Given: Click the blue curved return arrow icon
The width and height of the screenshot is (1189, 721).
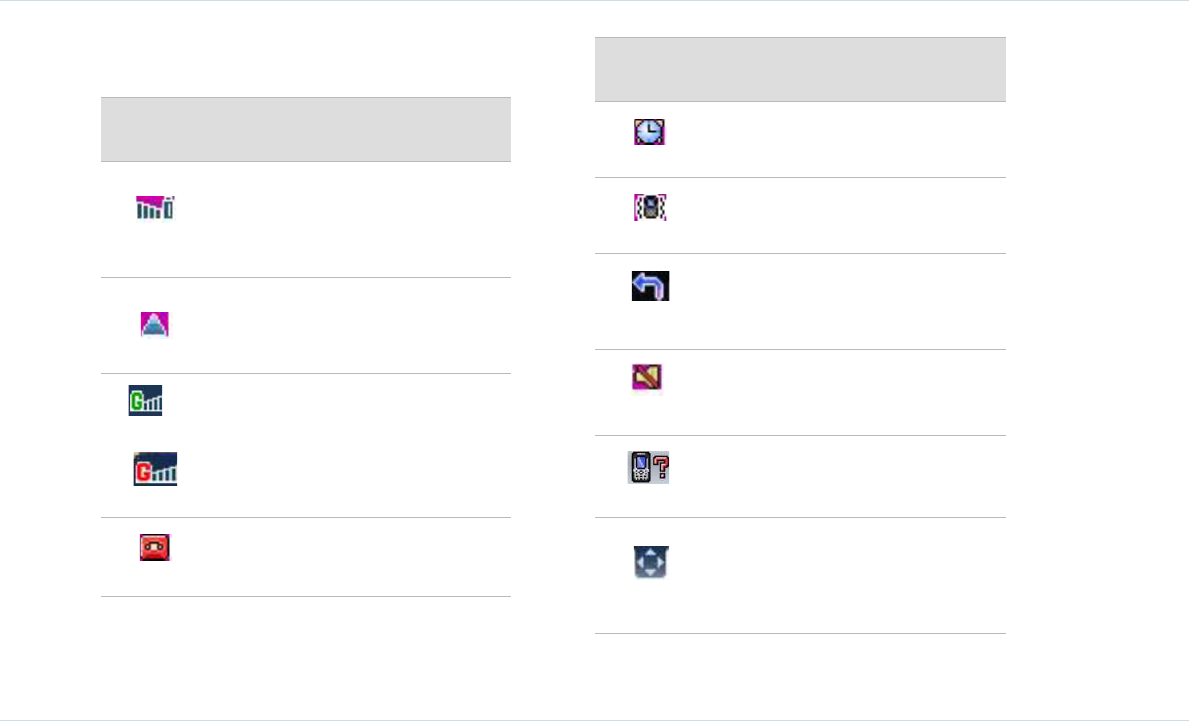Looking at the screenshot, I should pyautogui.click(x=650, y=287).
